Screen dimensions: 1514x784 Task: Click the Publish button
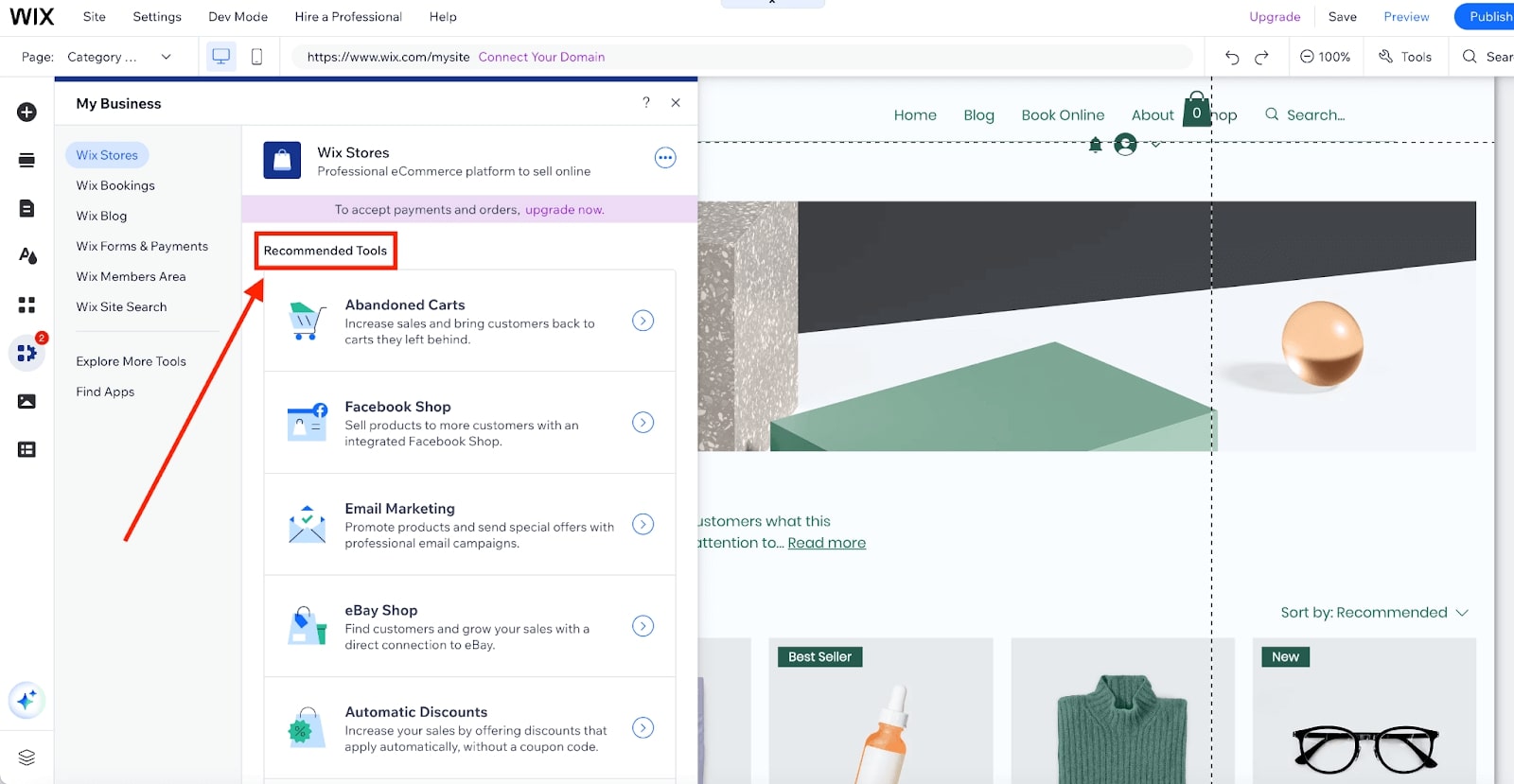(x=1486, y=17)
